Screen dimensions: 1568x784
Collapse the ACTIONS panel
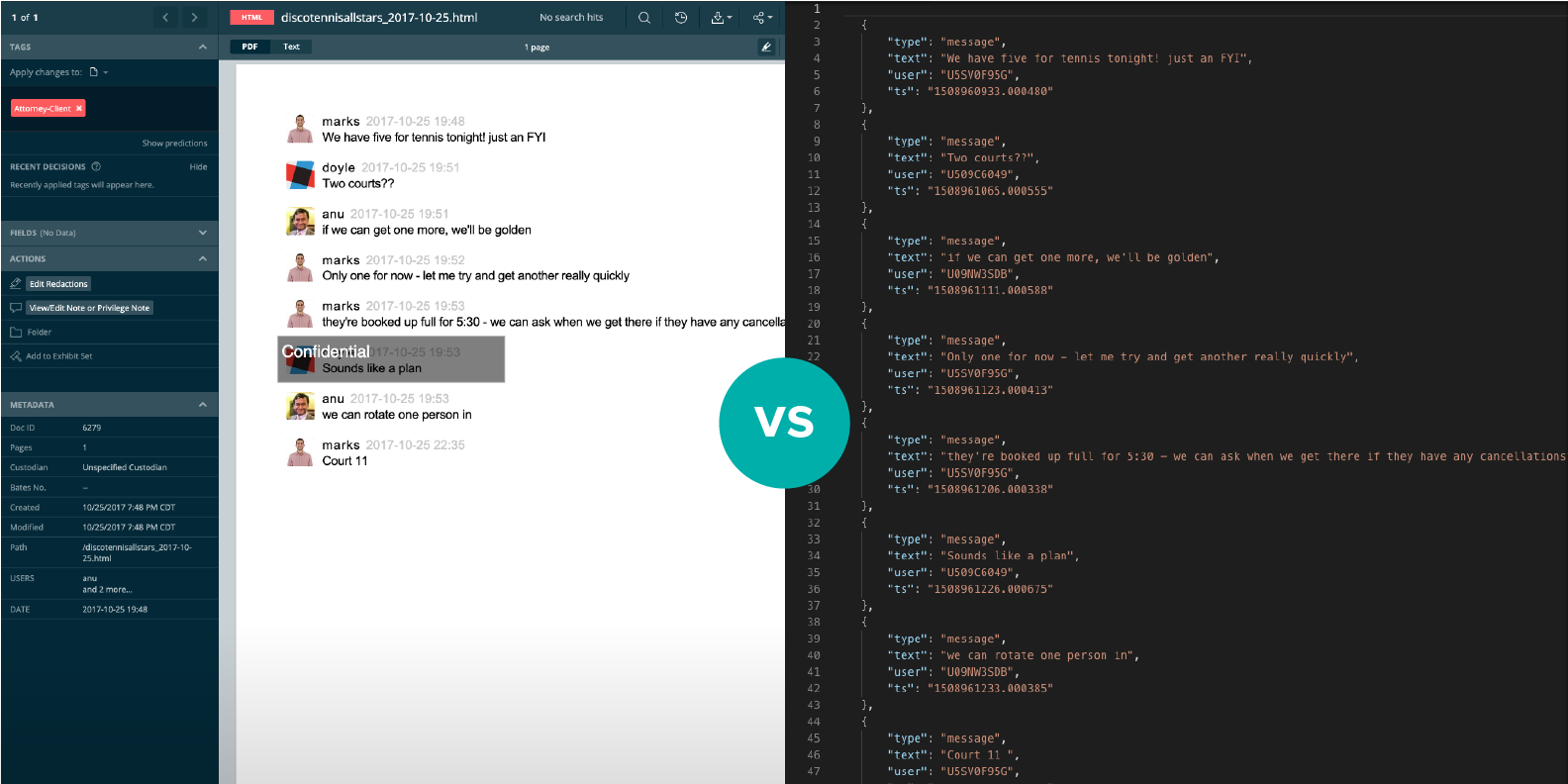click(x=203, y=258)
